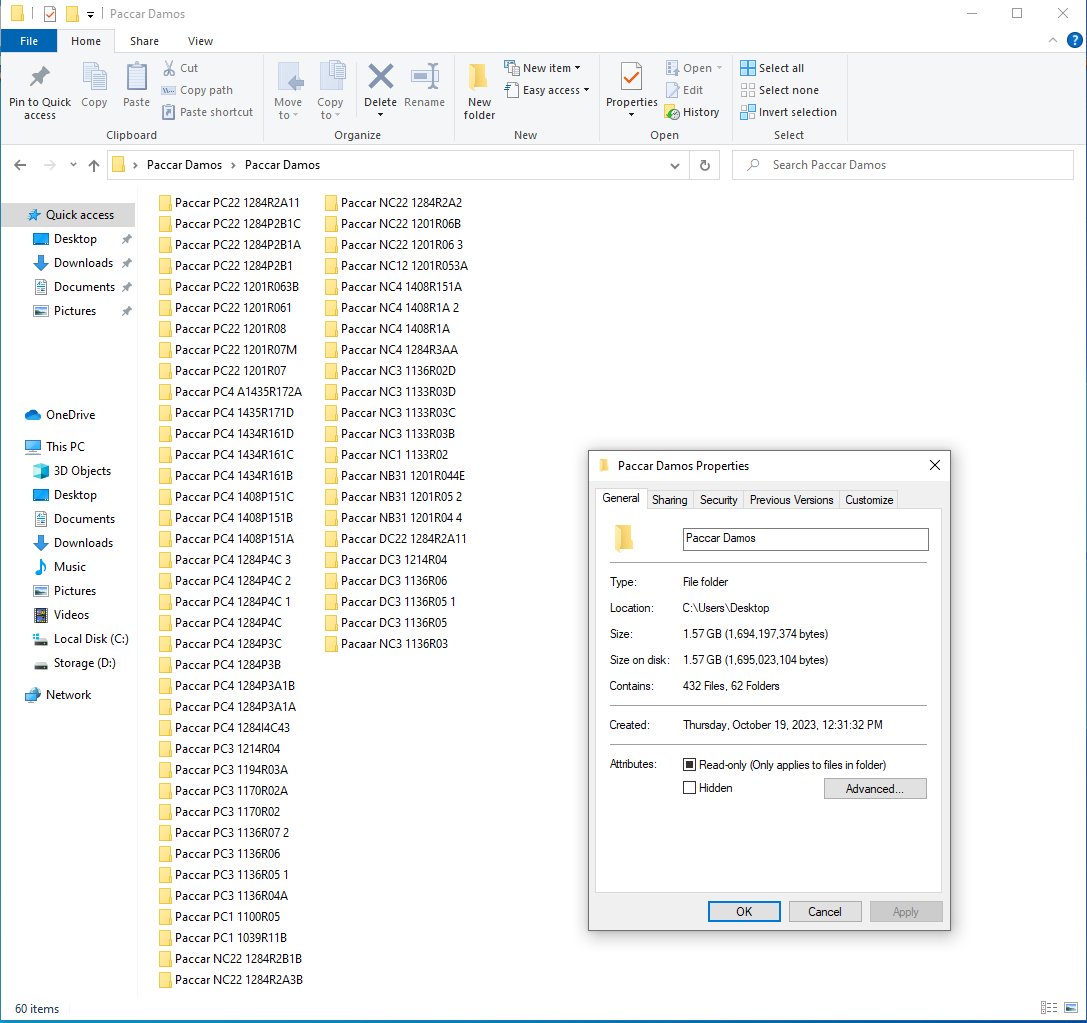Select folder Paccar NC22 1284R2A2

pos(393,202)
